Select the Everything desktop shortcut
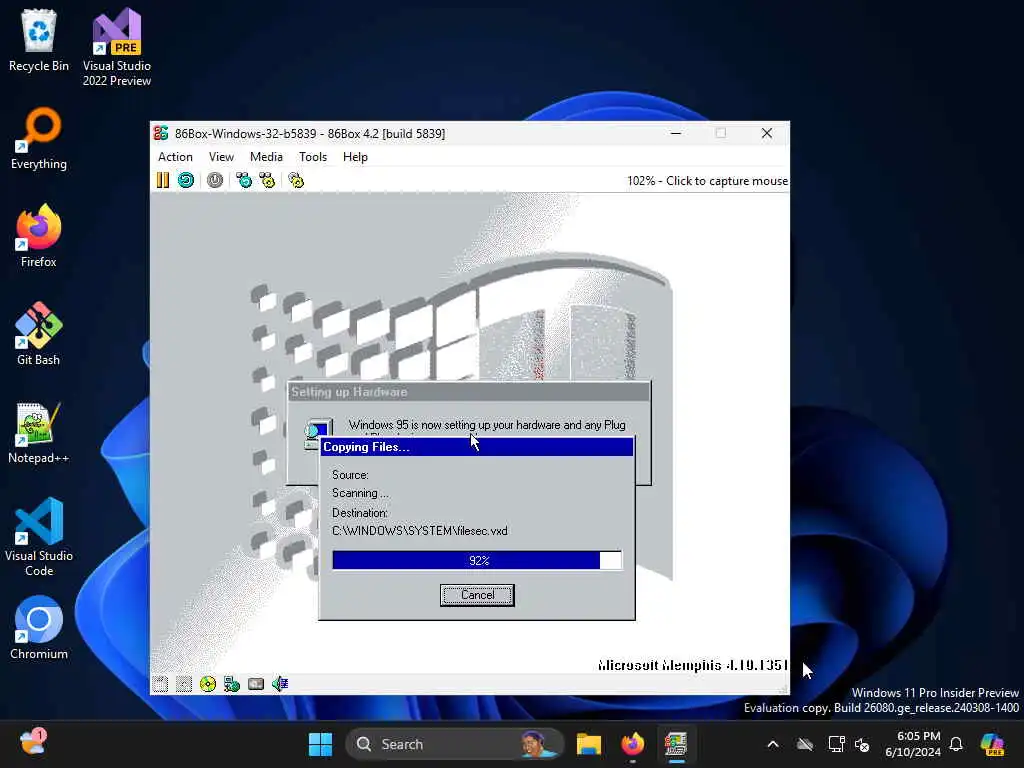 click(x=39, y=138)
